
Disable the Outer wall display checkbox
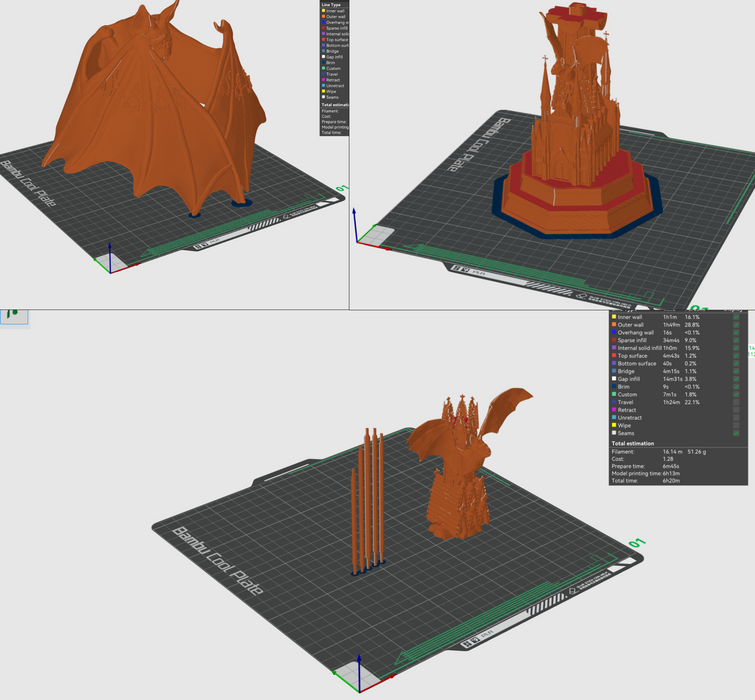(x=737, y=325)
